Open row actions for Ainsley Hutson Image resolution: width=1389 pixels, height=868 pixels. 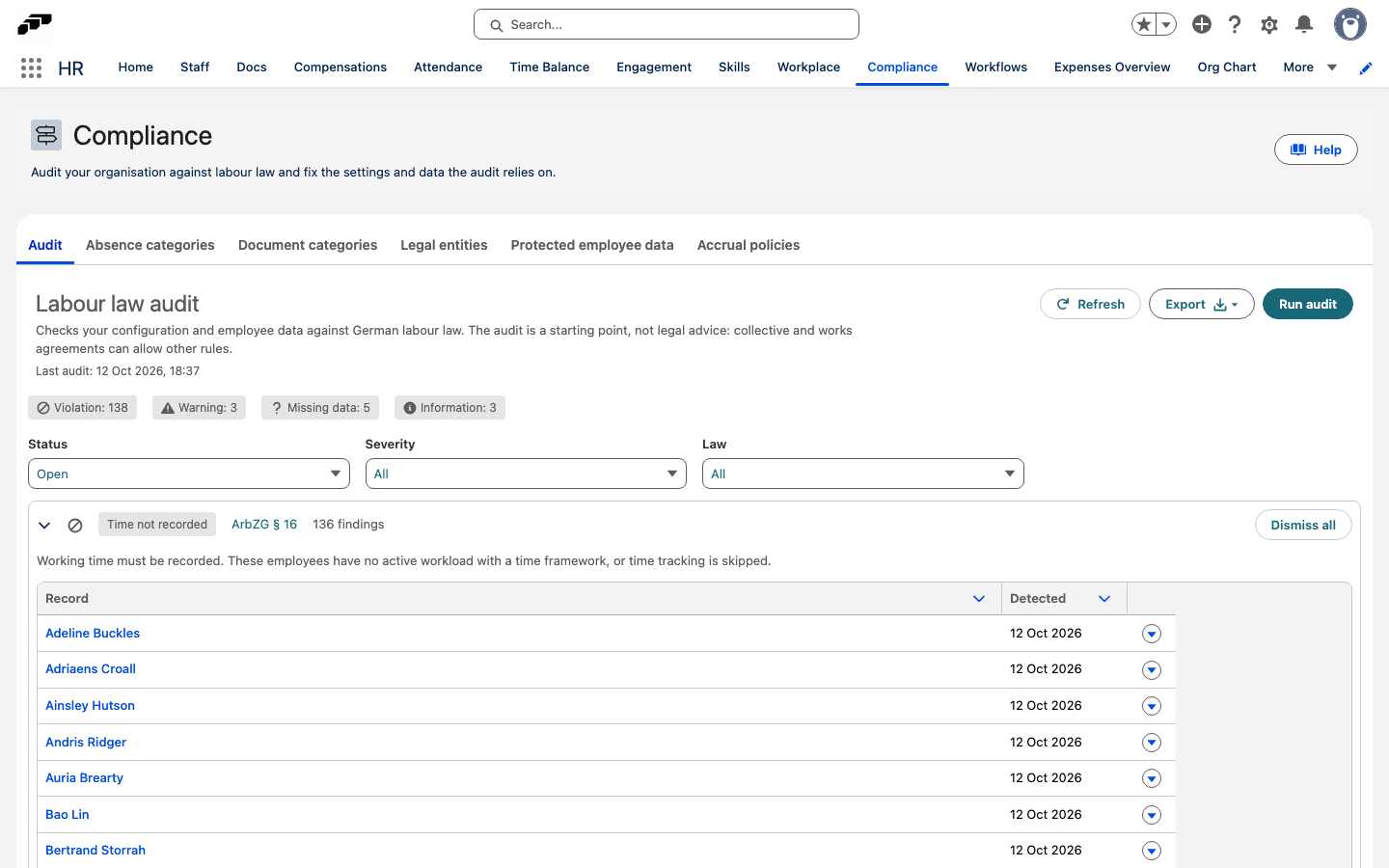click(1152, 706)
